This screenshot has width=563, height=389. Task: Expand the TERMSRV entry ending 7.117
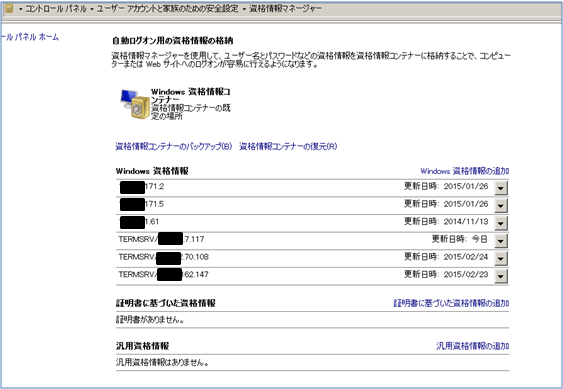pyautogui.click(x=501, y=240)
